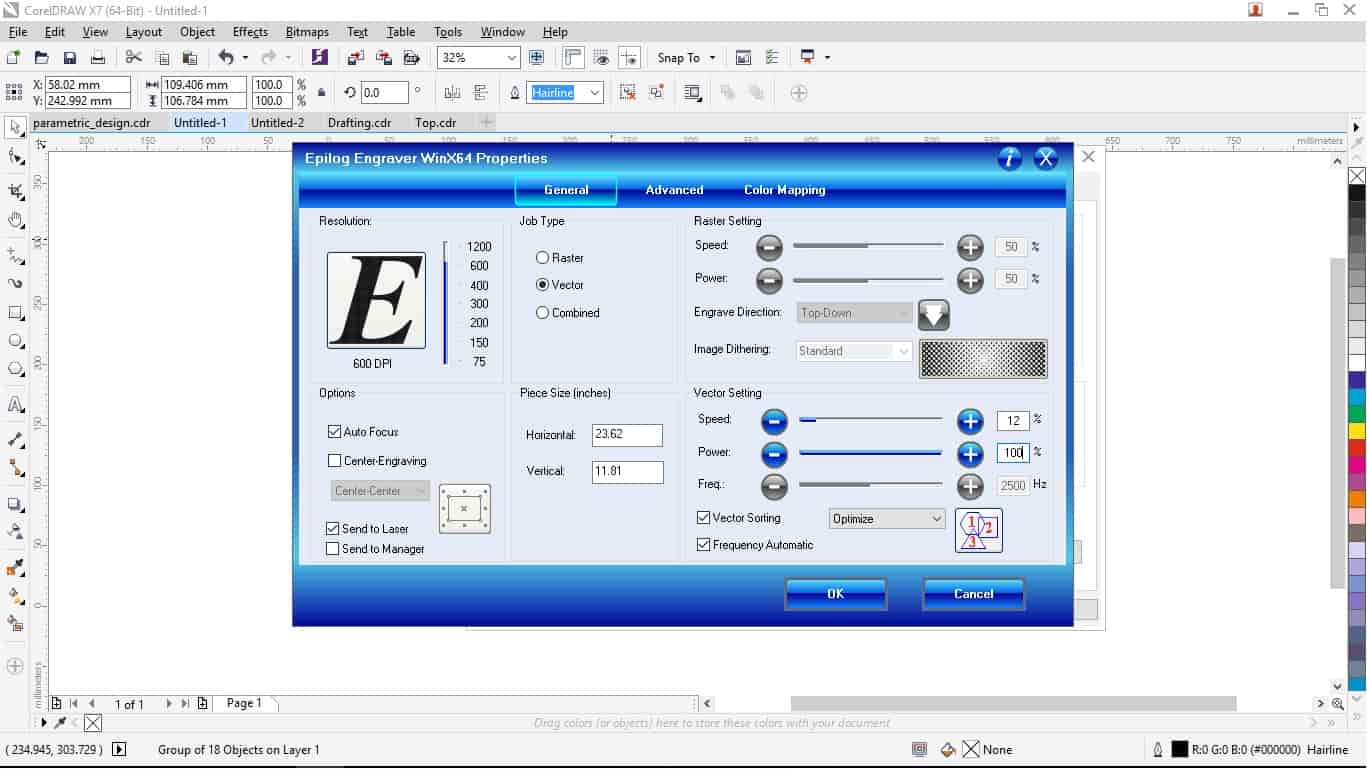The image size is (1367, 769).
Task: Click the New document icon
Action: (x=13, y=58)
